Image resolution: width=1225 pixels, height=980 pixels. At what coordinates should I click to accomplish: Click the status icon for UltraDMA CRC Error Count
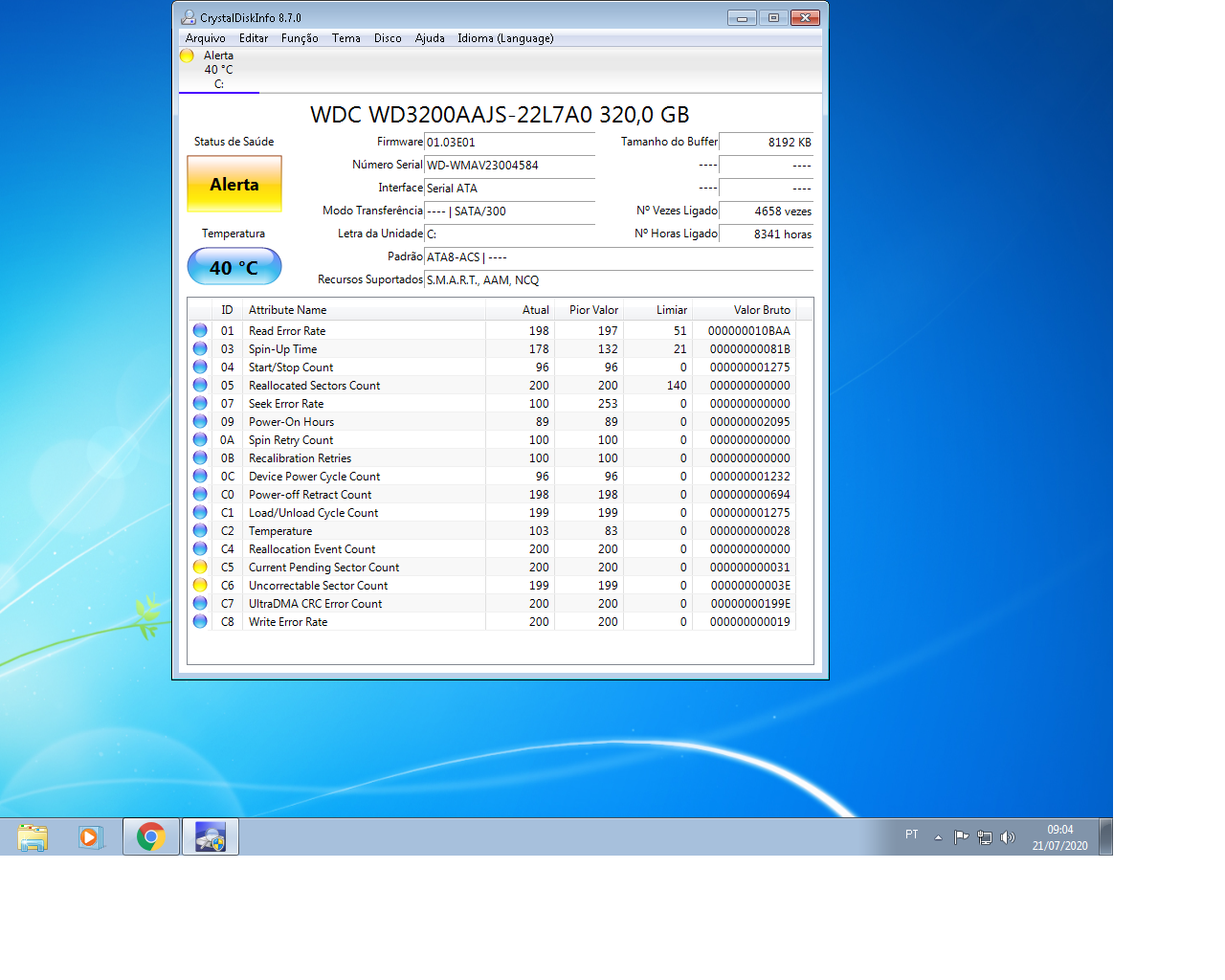(x=200, y=603)
